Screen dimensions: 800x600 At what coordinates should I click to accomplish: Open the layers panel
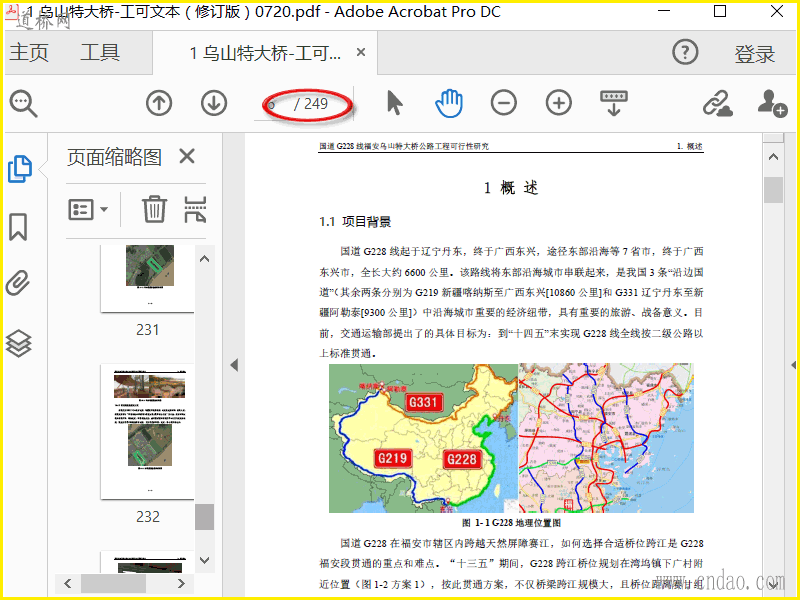pyautogui.click(x=18, y=343)
